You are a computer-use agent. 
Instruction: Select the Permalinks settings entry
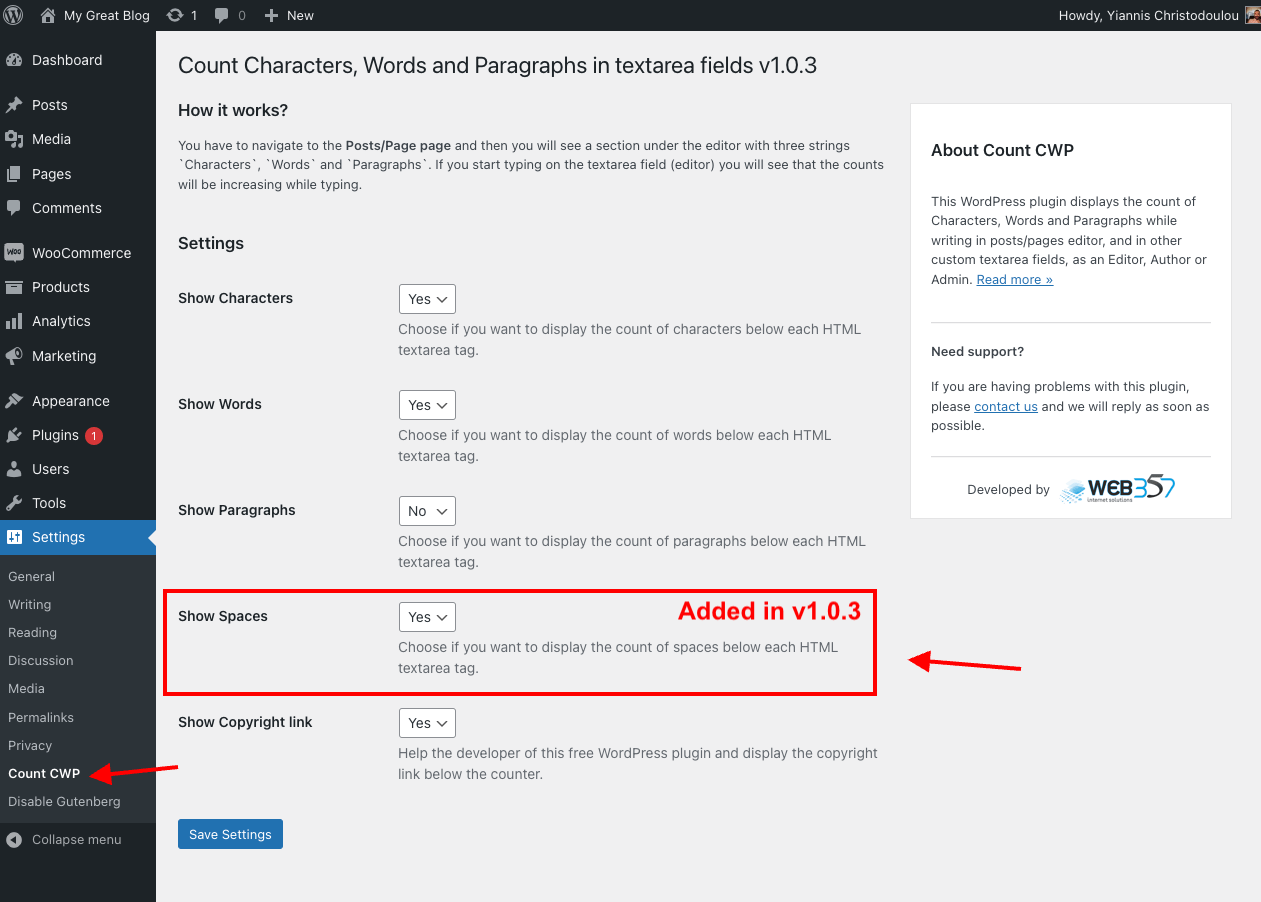point(40,717)
